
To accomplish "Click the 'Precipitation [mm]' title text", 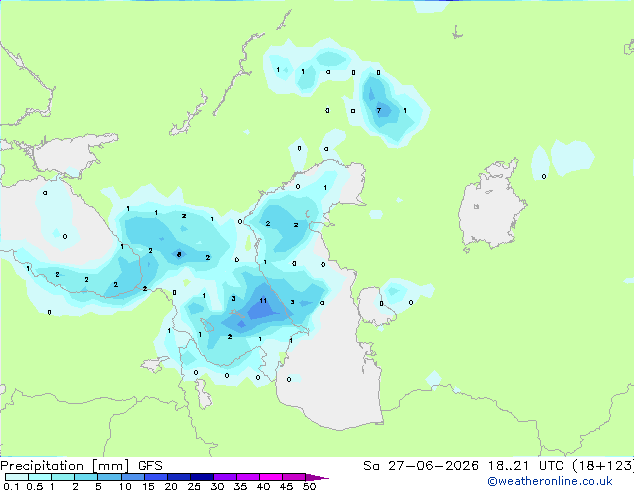I will (65, 466).
